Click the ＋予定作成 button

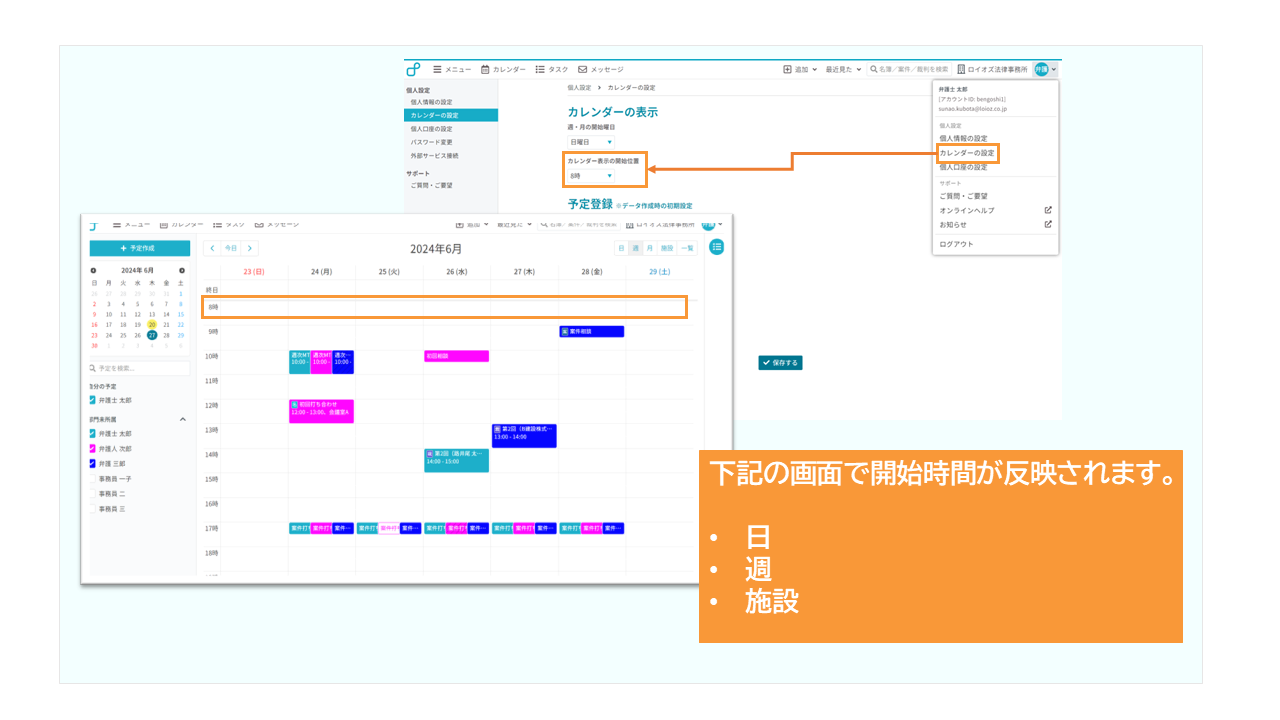click(x=139, y=248)
